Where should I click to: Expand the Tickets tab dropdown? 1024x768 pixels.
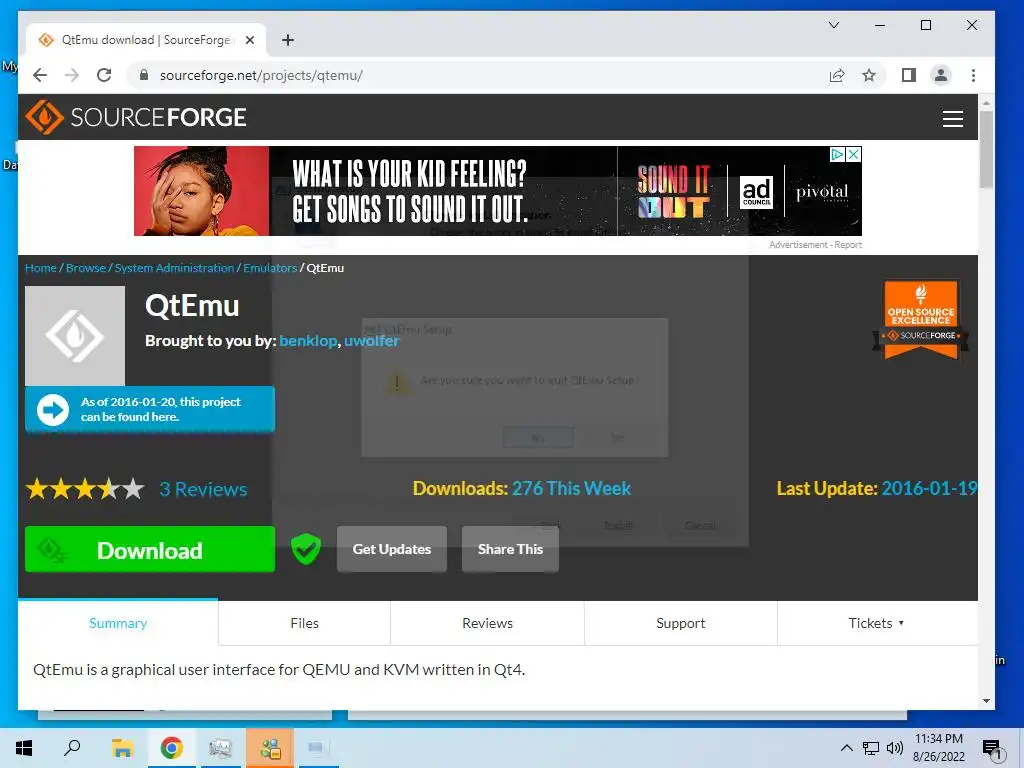click(876, 623)
